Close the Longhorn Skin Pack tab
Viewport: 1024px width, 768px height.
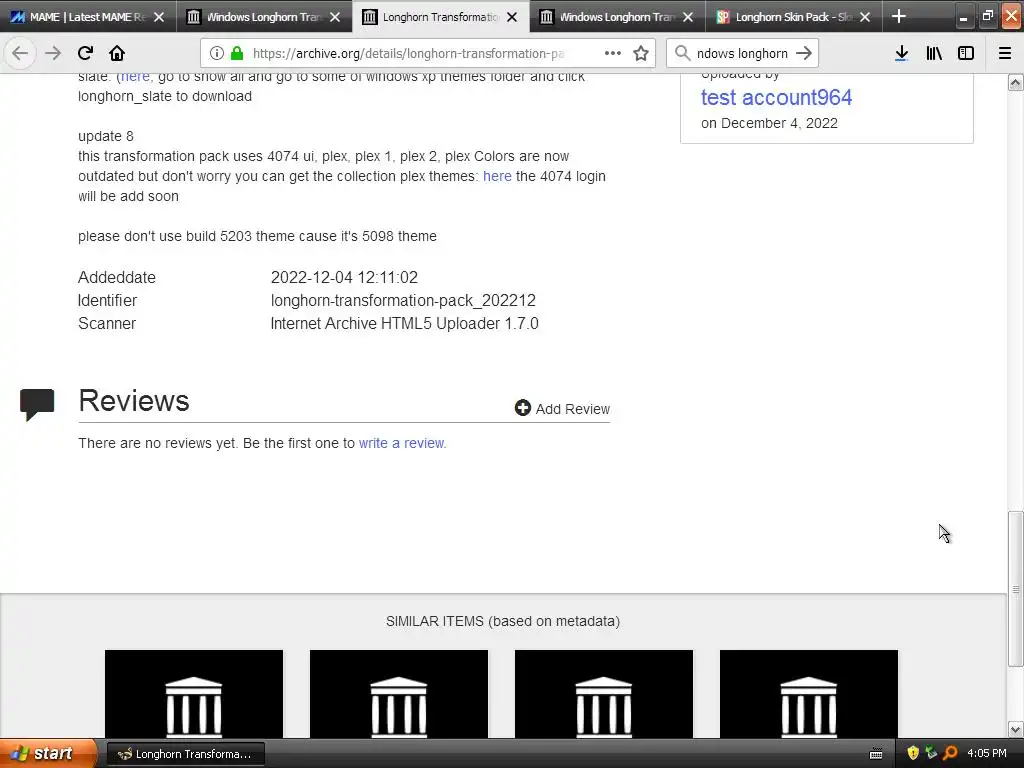point(865,17)
